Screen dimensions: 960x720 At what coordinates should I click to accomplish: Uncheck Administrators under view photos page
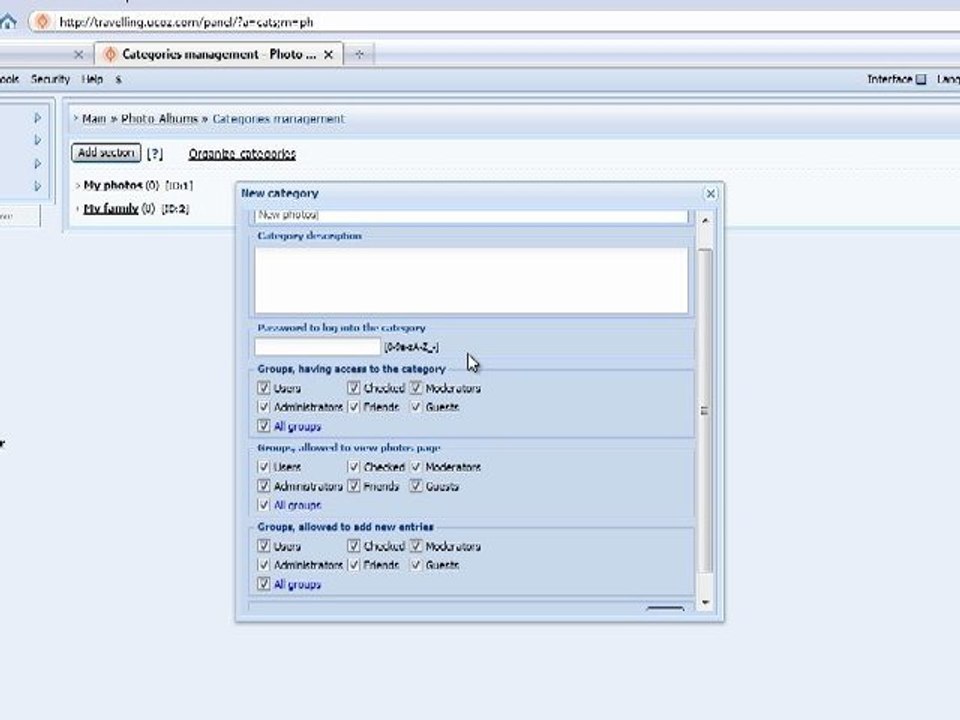coord(263,486)
